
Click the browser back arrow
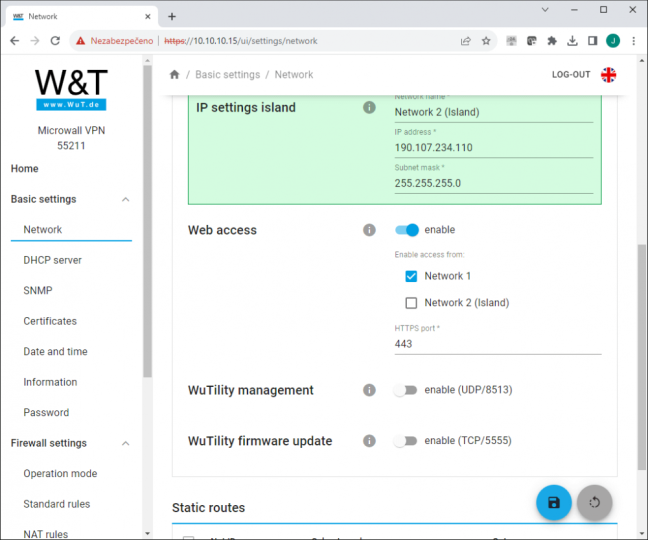pos(14,40)
